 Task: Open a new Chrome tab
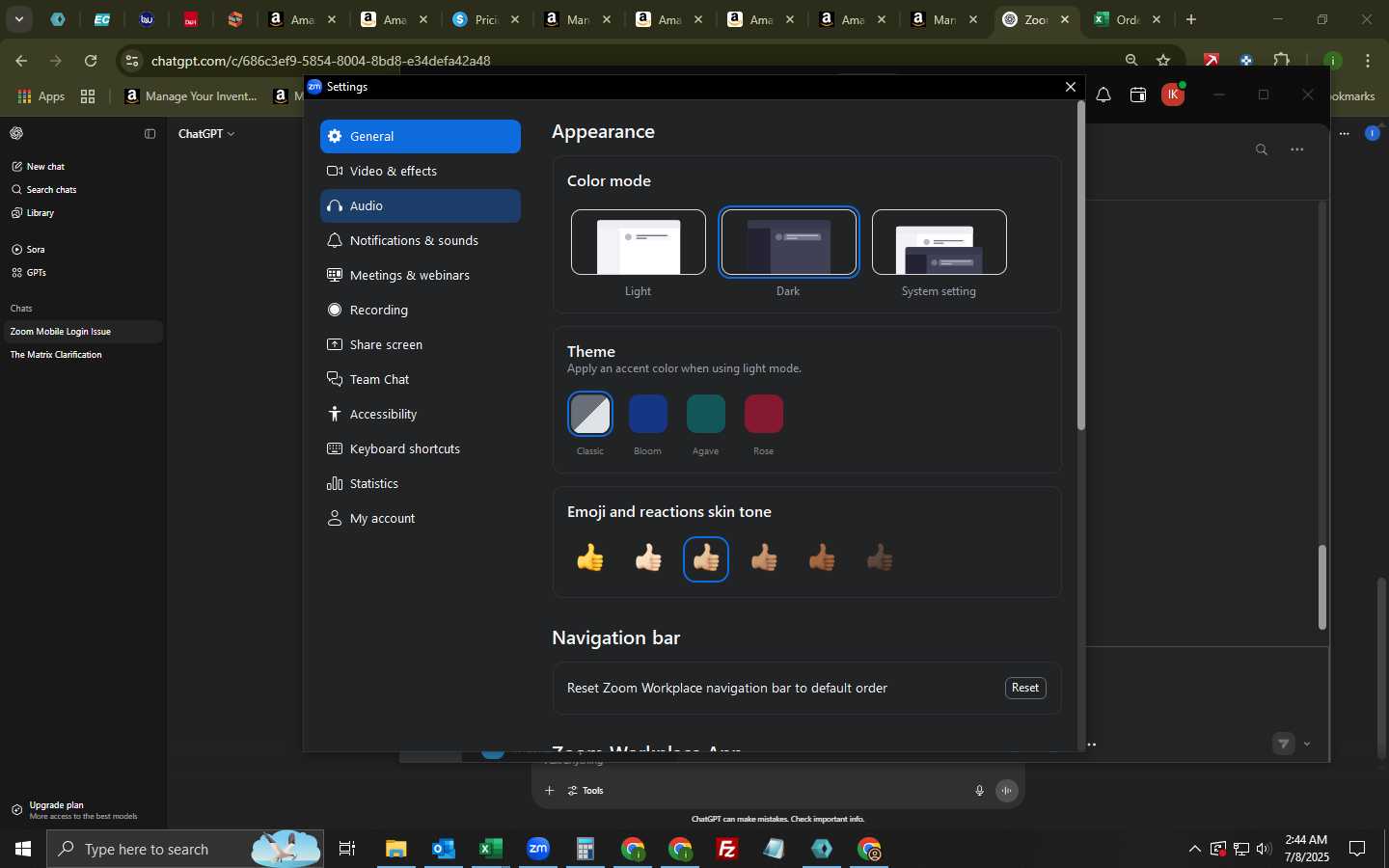point(1191,19)
